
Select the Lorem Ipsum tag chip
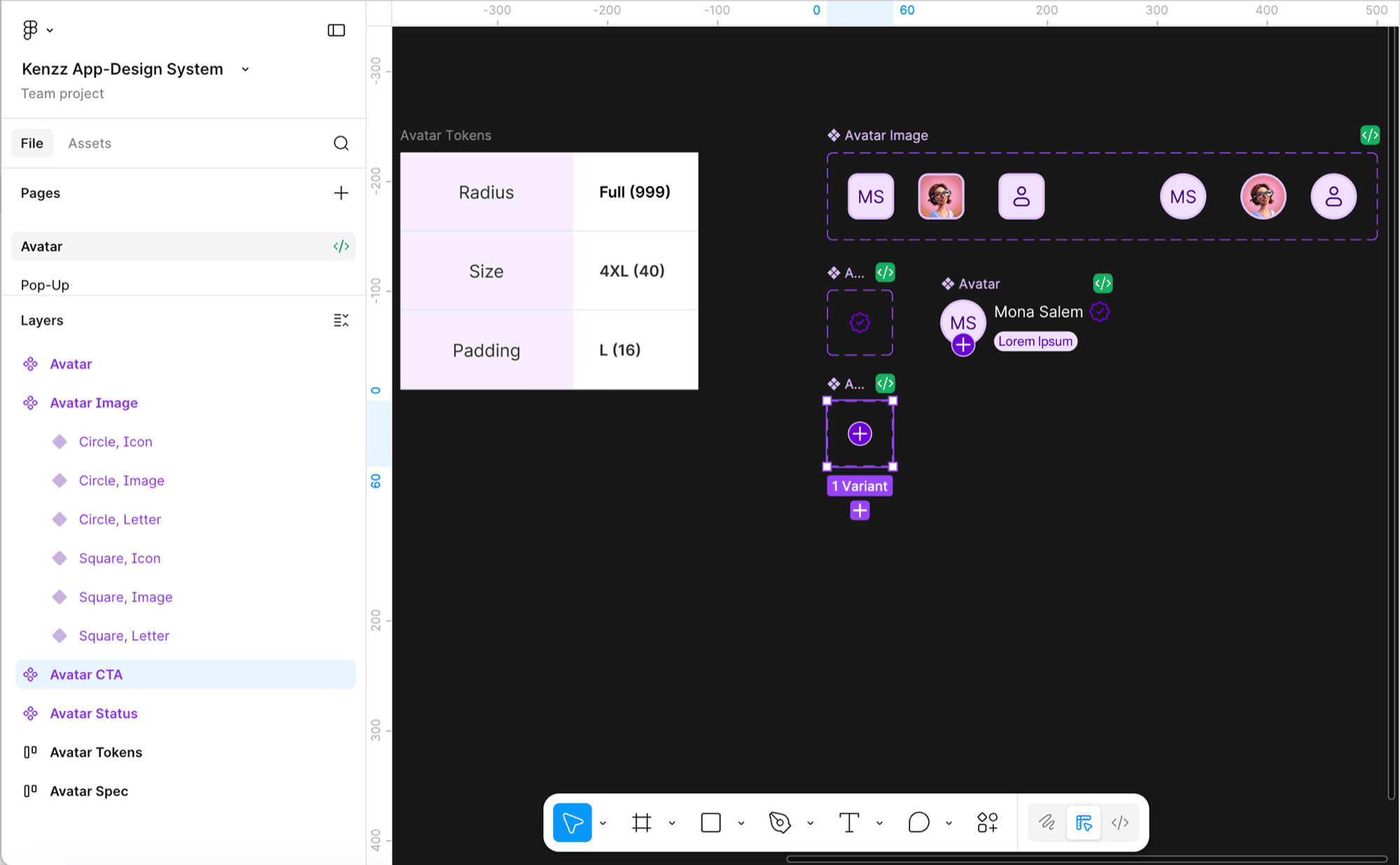coord(1035,342)
